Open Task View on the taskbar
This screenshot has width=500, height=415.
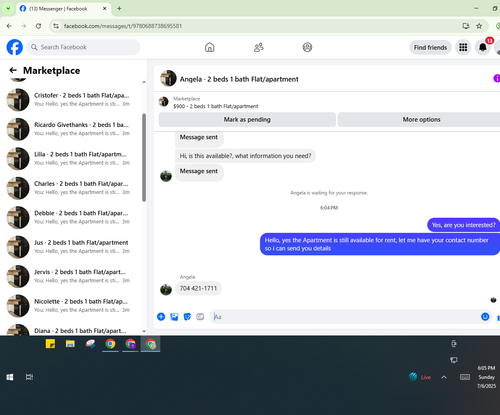(29, 377)
